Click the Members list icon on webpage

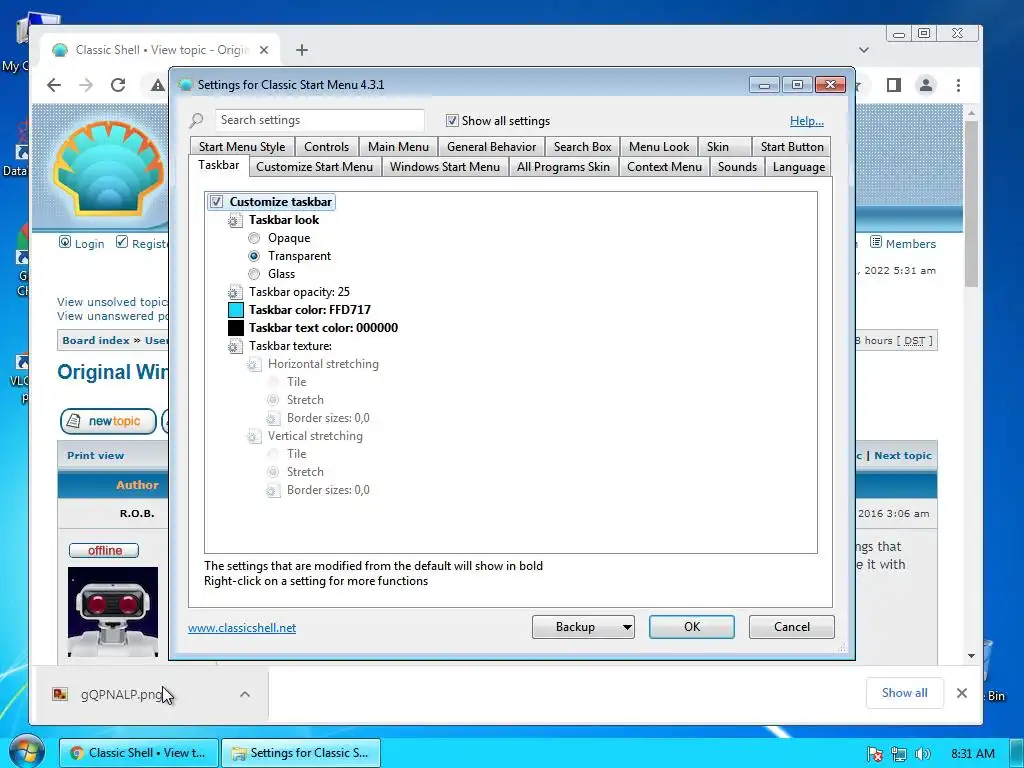click(876, 242)
